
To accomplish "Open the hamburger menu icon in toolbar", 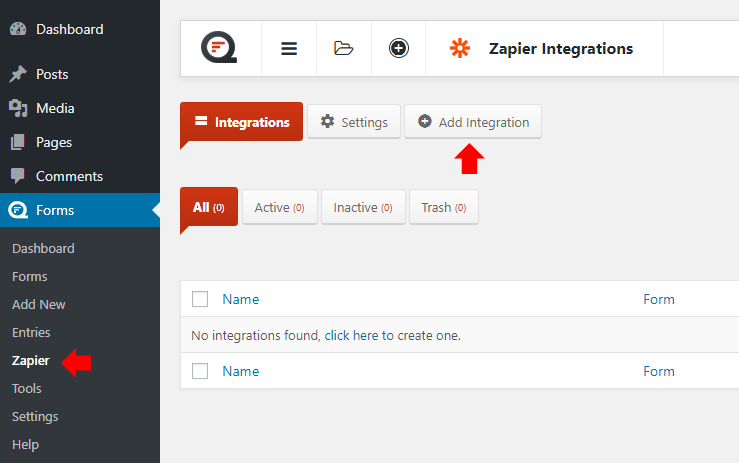I will pos(289,48).
